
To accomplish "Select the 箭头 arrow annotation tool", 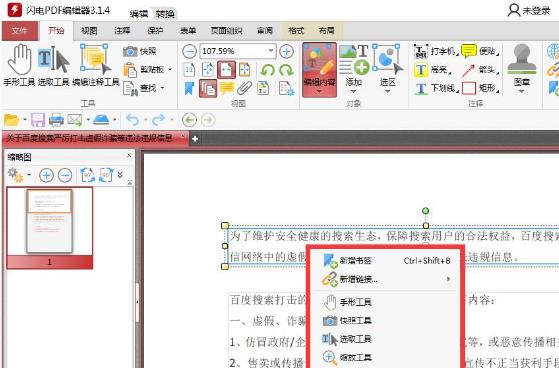I will tap(479, 70).
